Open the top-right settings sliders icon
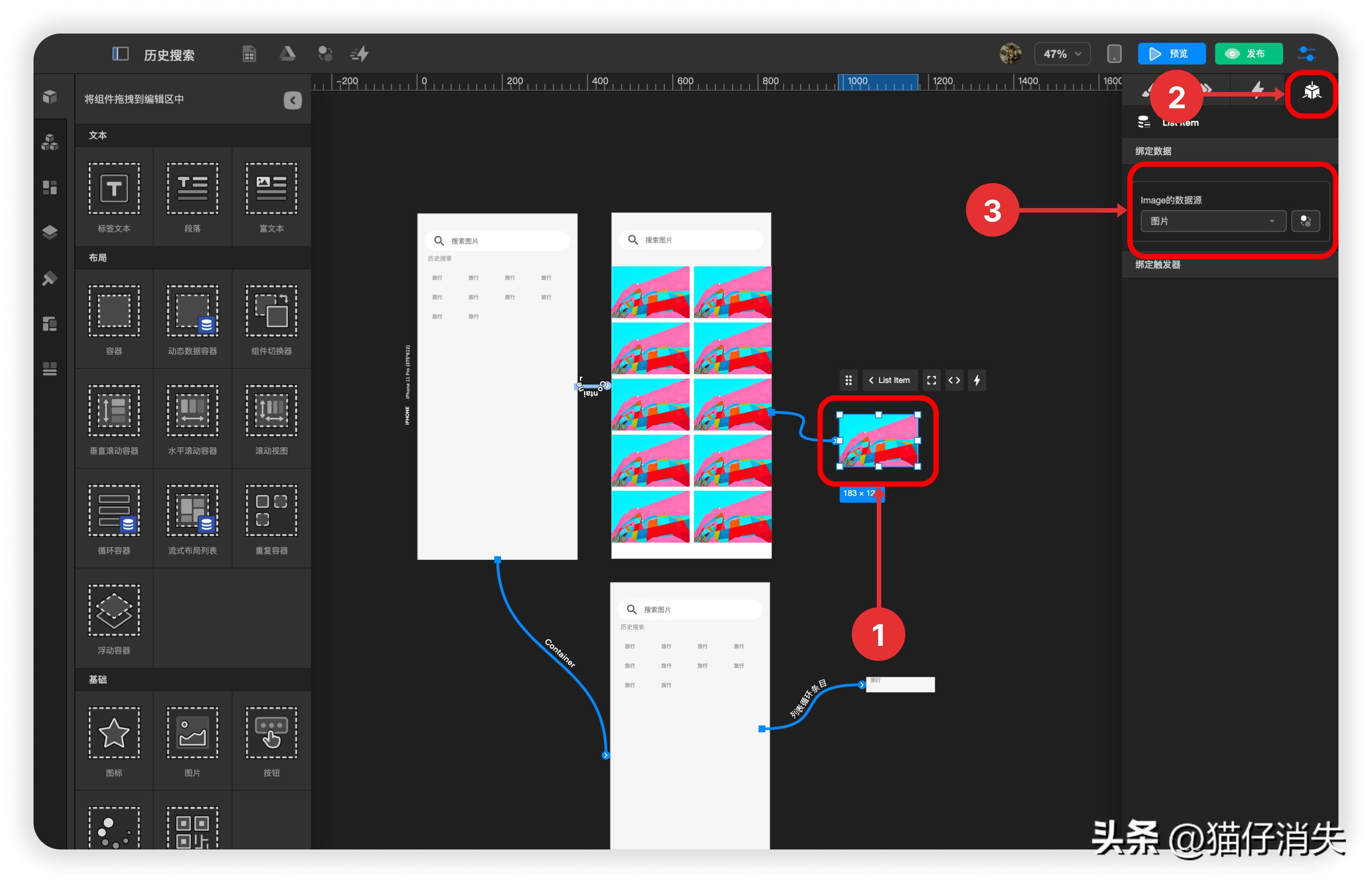Screen dimensions: 1372x883 tap(1306, 54)
